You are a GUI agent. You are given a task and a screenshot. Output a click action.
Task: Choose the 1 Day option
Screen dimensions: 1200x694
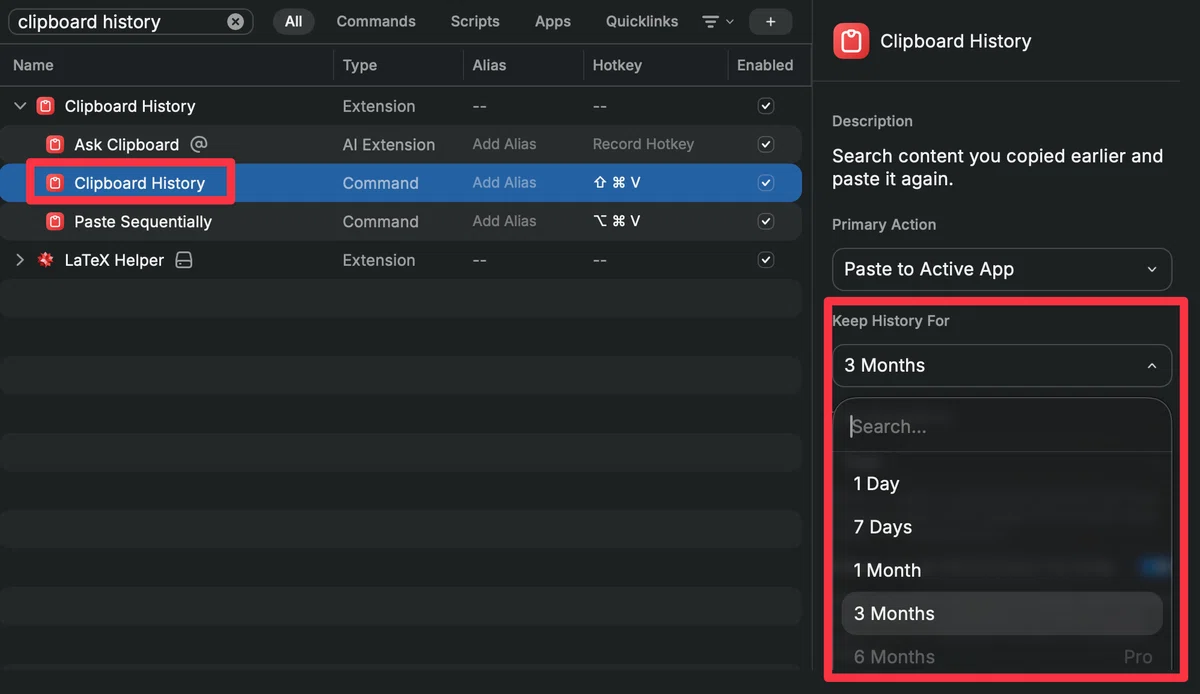(1002, 484)
